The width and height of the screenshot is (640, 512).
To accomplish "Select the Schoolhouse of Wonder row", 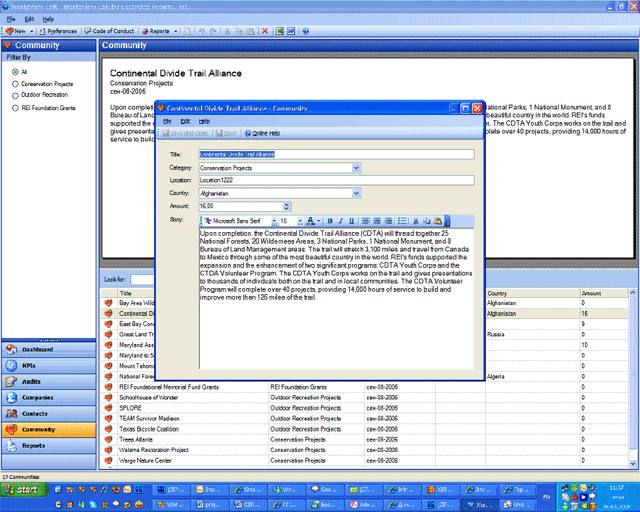I will [x=364, y=398].
